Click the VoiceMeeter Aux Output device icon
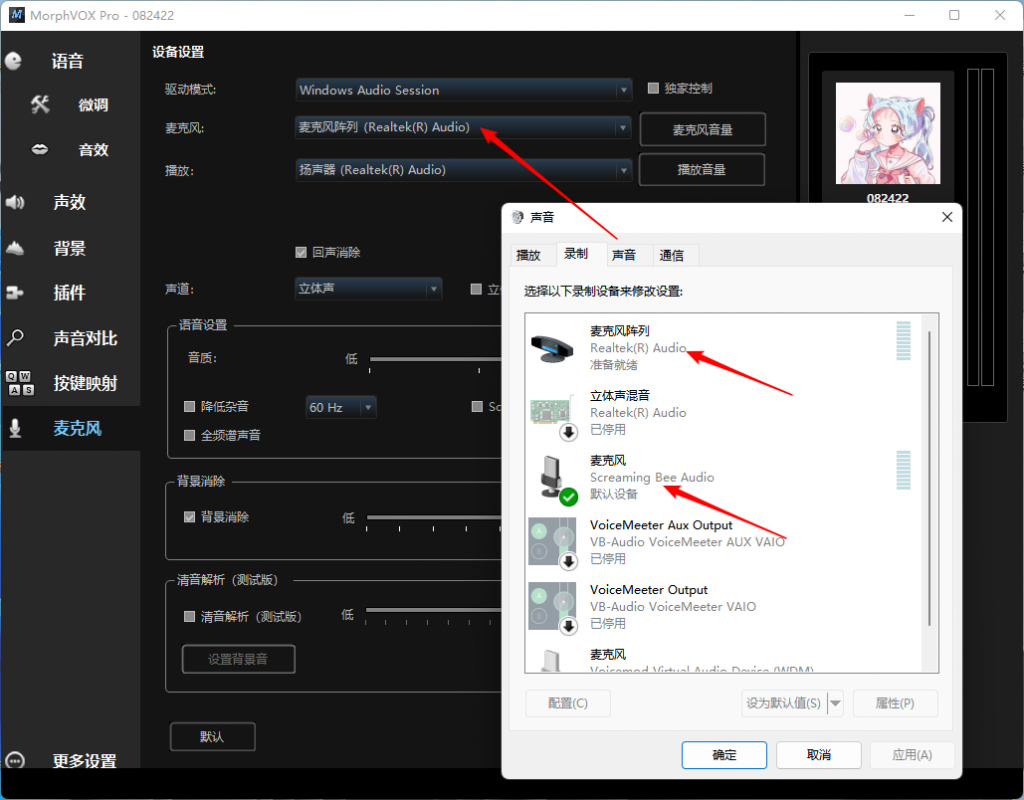Viewport: 1024px width, 800px height. (553, 543)
